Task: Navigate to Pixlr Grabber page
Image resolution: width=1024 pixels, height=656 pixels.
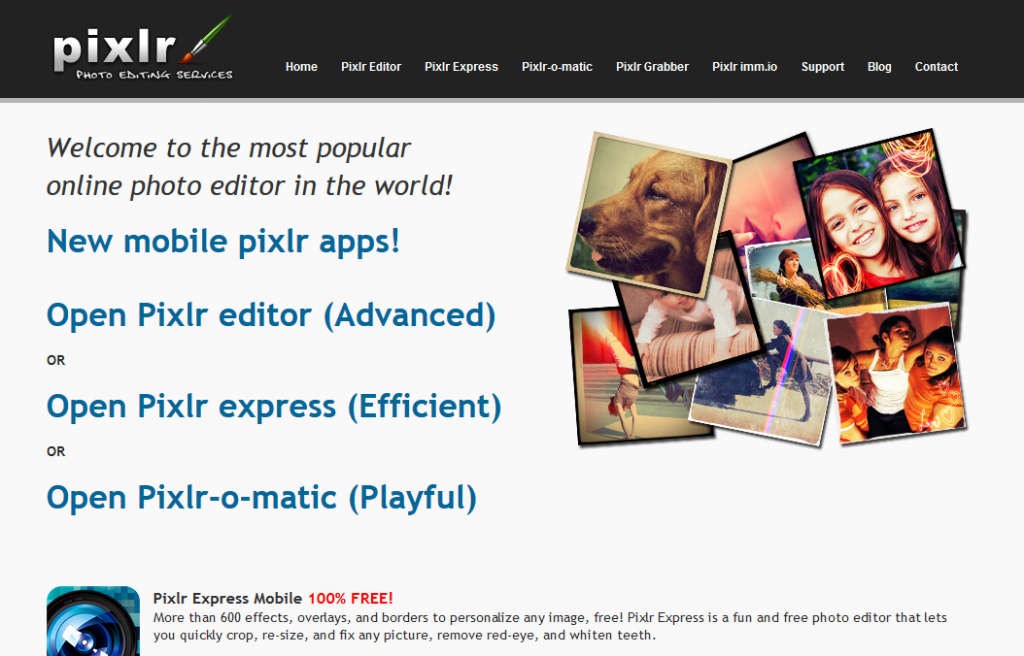Action: click(x=652, y=67)
